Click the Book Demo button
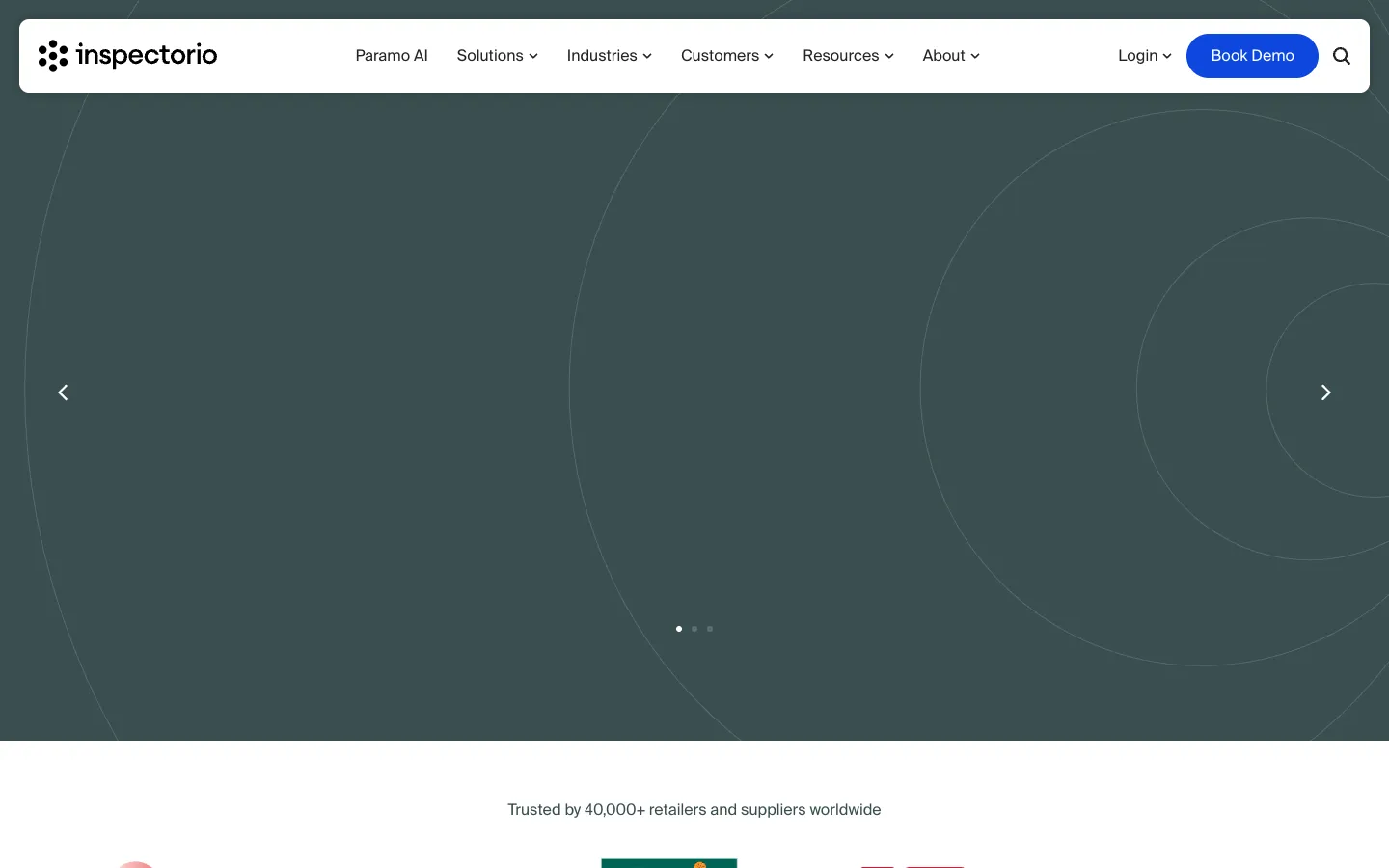The width and height of the screenshot is (1389, 868). (1252, 56)
